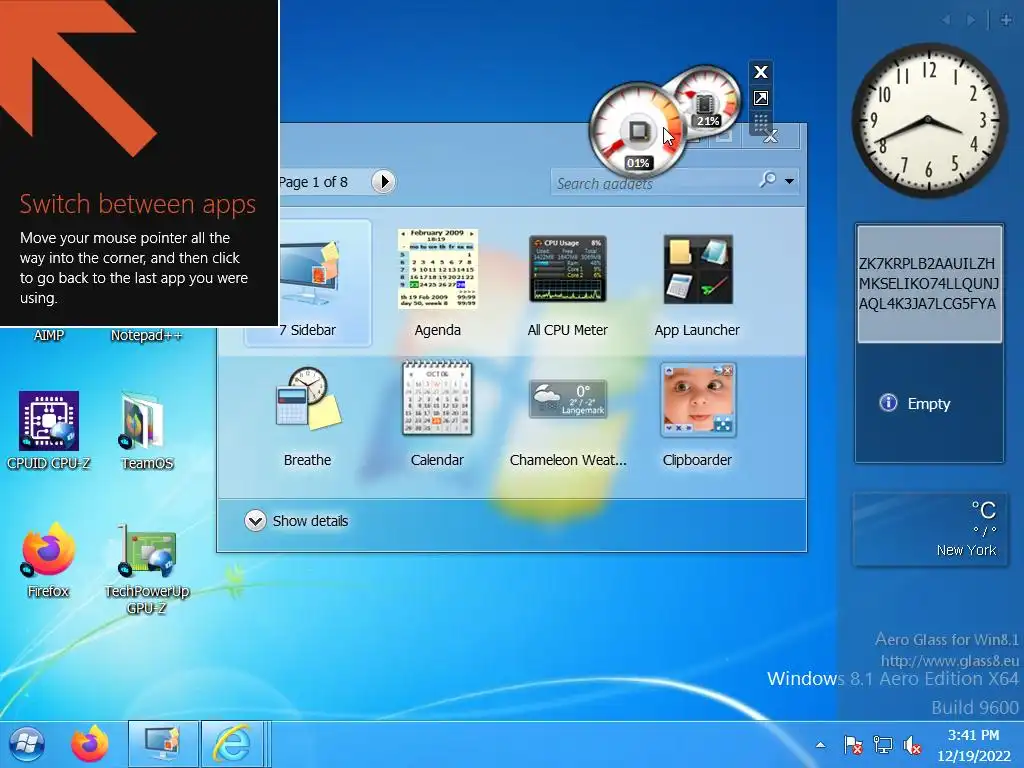This screenshot has height=768, width=1024.
Task: Show hidden tray icons arrow
Action: pos(821,744)
